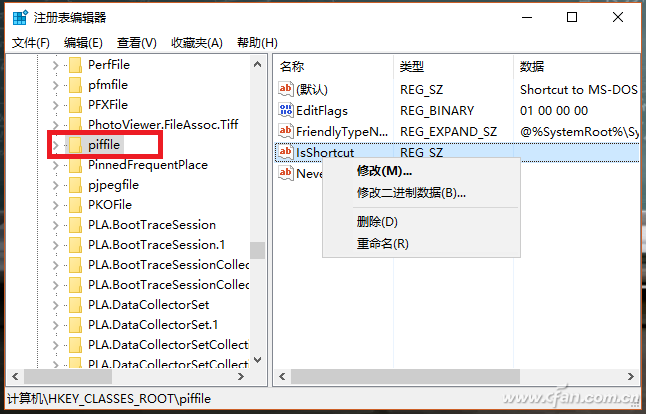Choose 修改二进制数据(B)... from context menu
The image size is (646, 414).
[421, 193]
